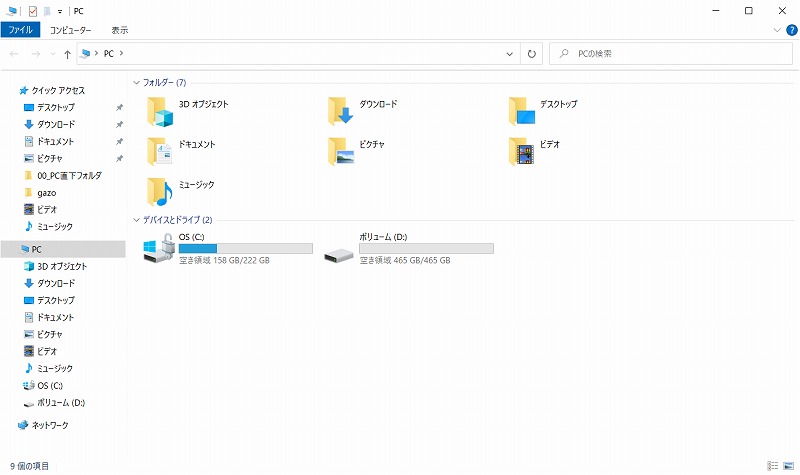Open the help question mark icon
Image resolution: width=800 pixels, height=475 pixels.
tap(791, 30)
